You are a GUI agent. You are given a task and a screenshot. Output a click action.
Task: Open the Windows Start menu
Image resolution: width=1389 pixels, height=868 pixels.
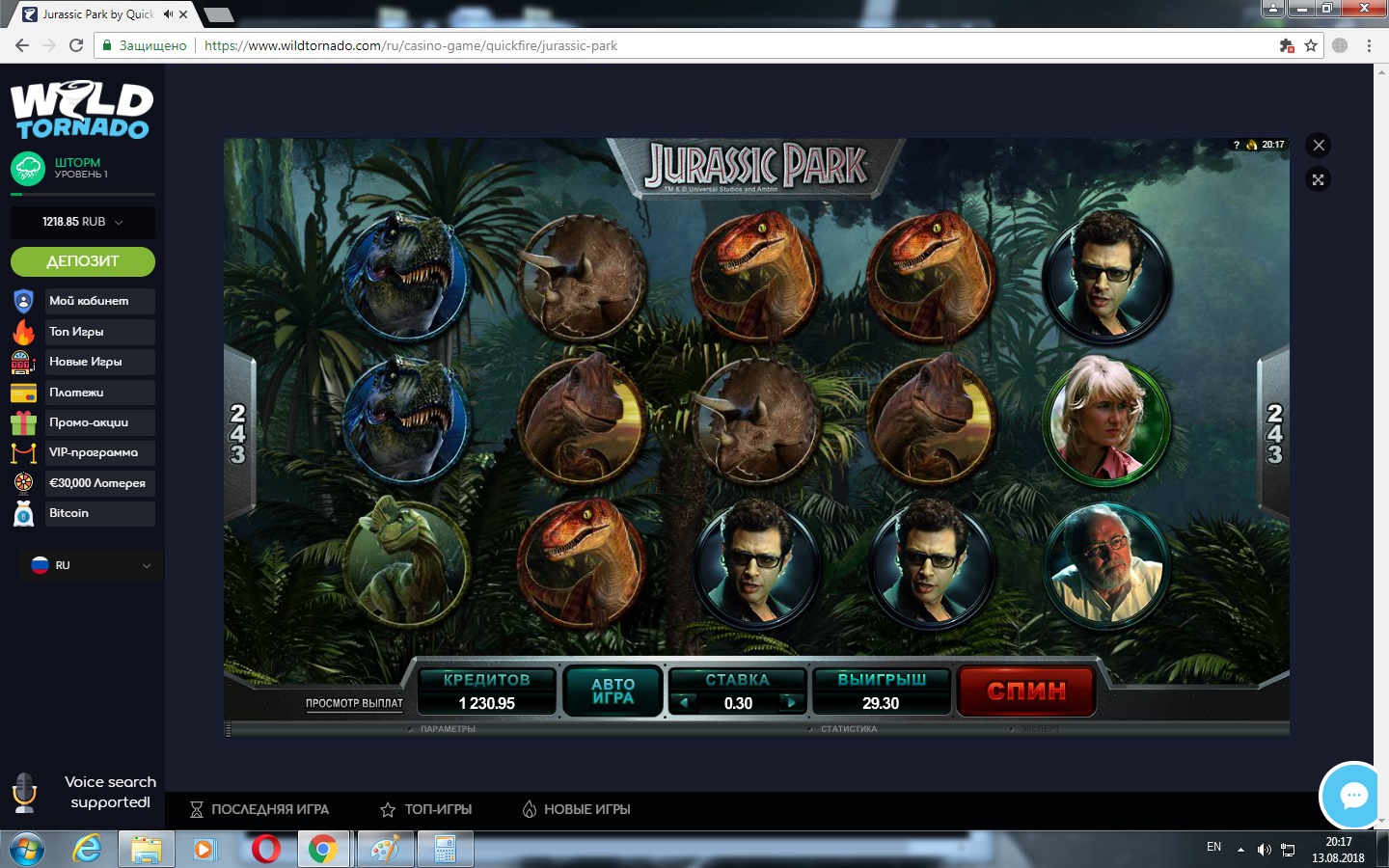coord(26,850)
